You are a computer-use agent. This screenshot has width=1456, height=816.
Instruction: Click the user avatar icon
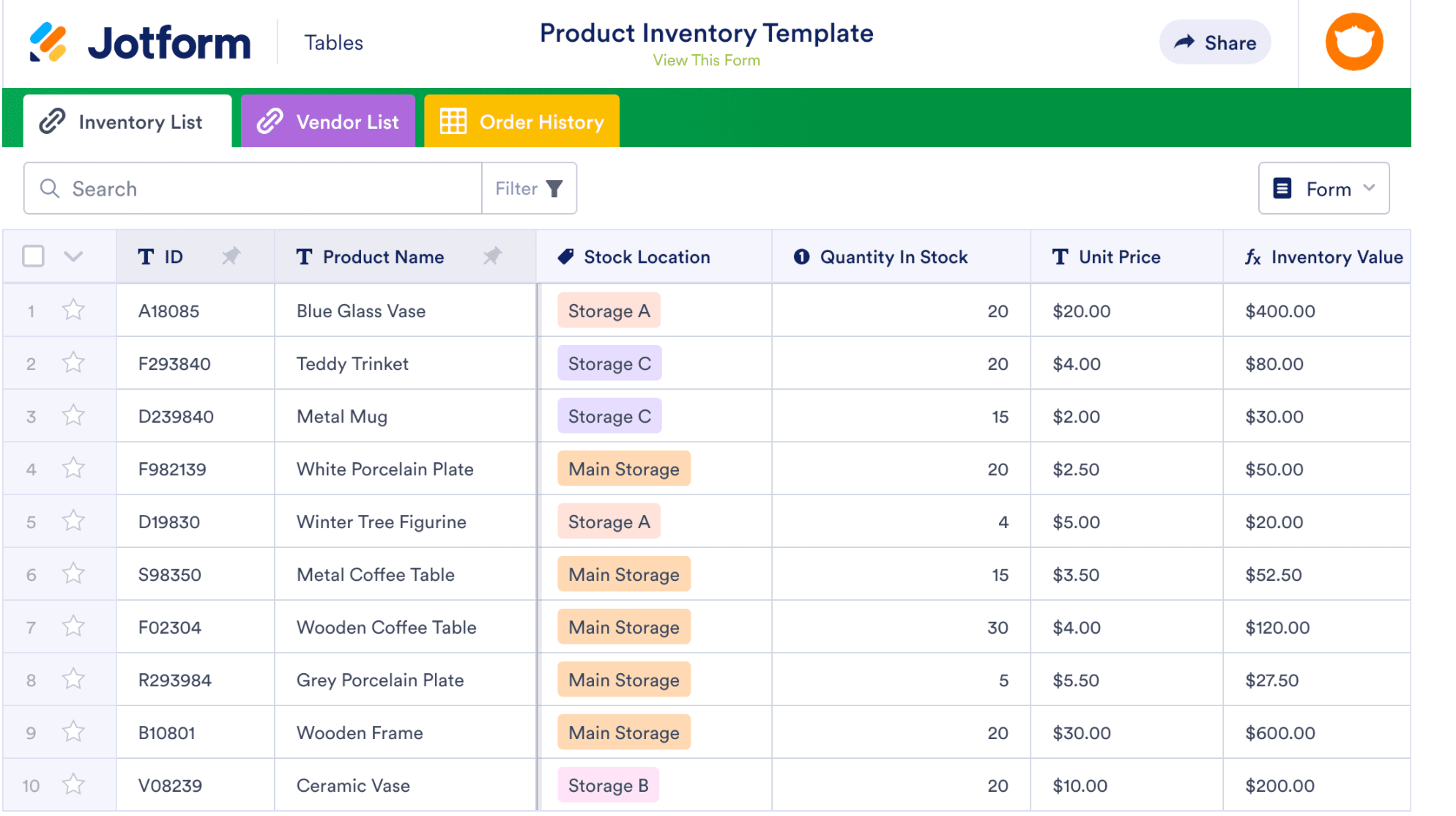(x=1353, y=42)
